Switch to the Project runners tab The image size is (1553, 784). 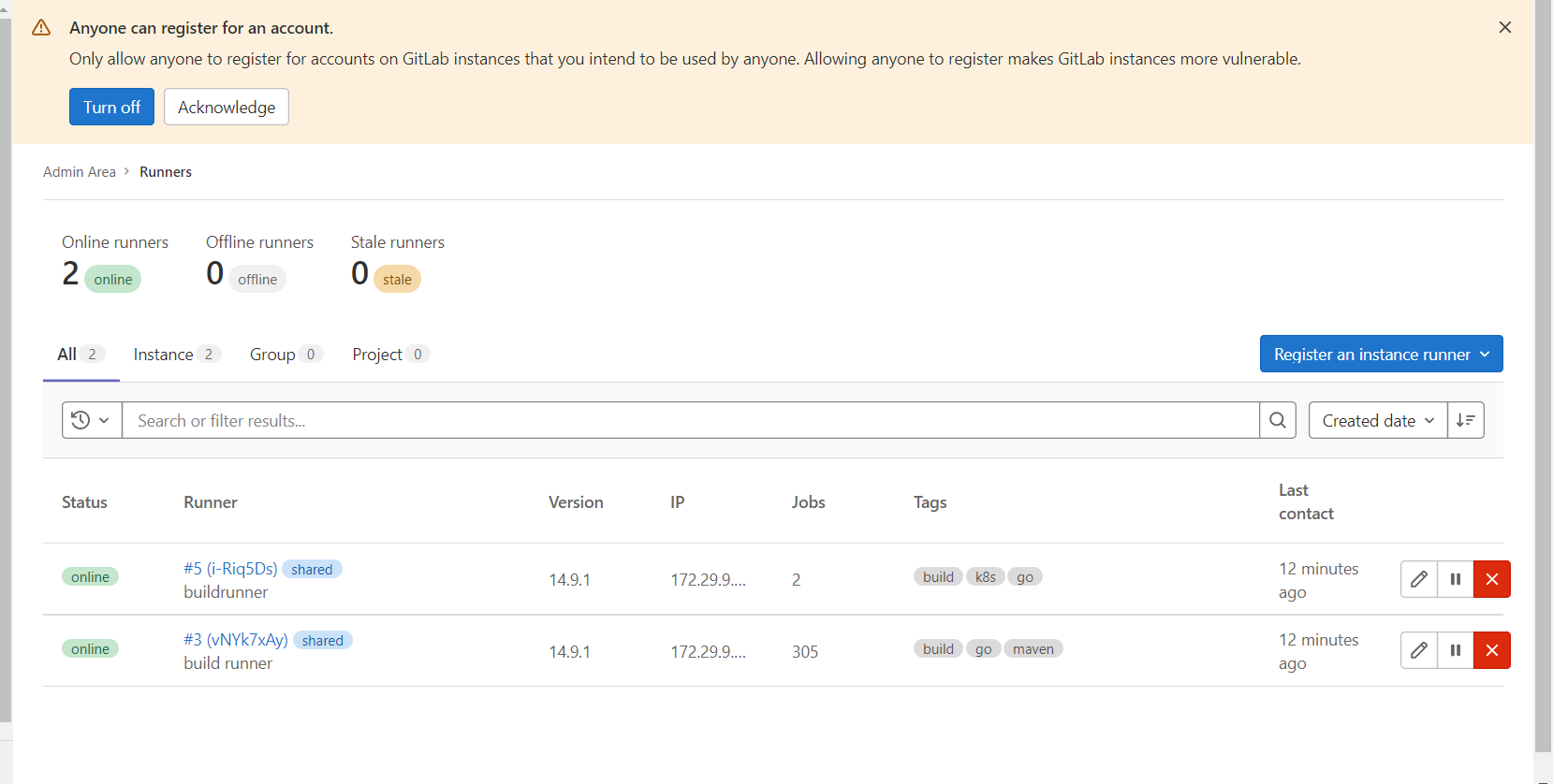(x=390, y=355)
